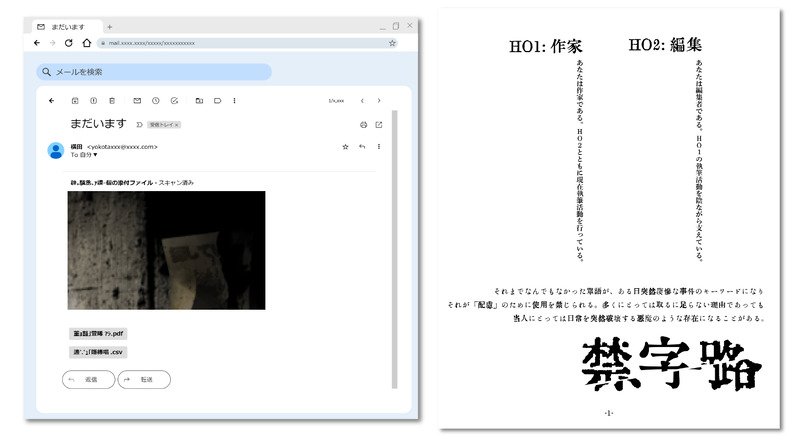Bookmark the page with the address bar star
800x447 pixels.
[392, 43]
